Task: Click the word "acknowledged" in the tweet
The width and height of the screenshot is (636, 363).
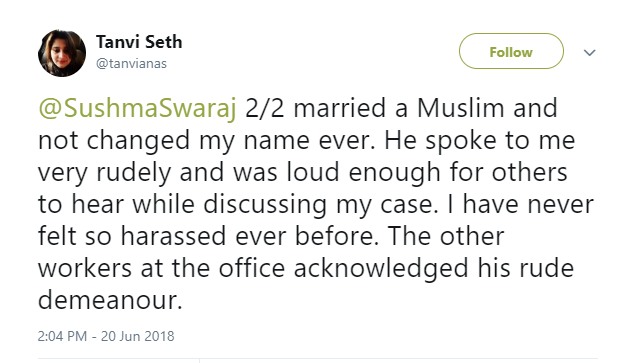Action: coord(381,268)
